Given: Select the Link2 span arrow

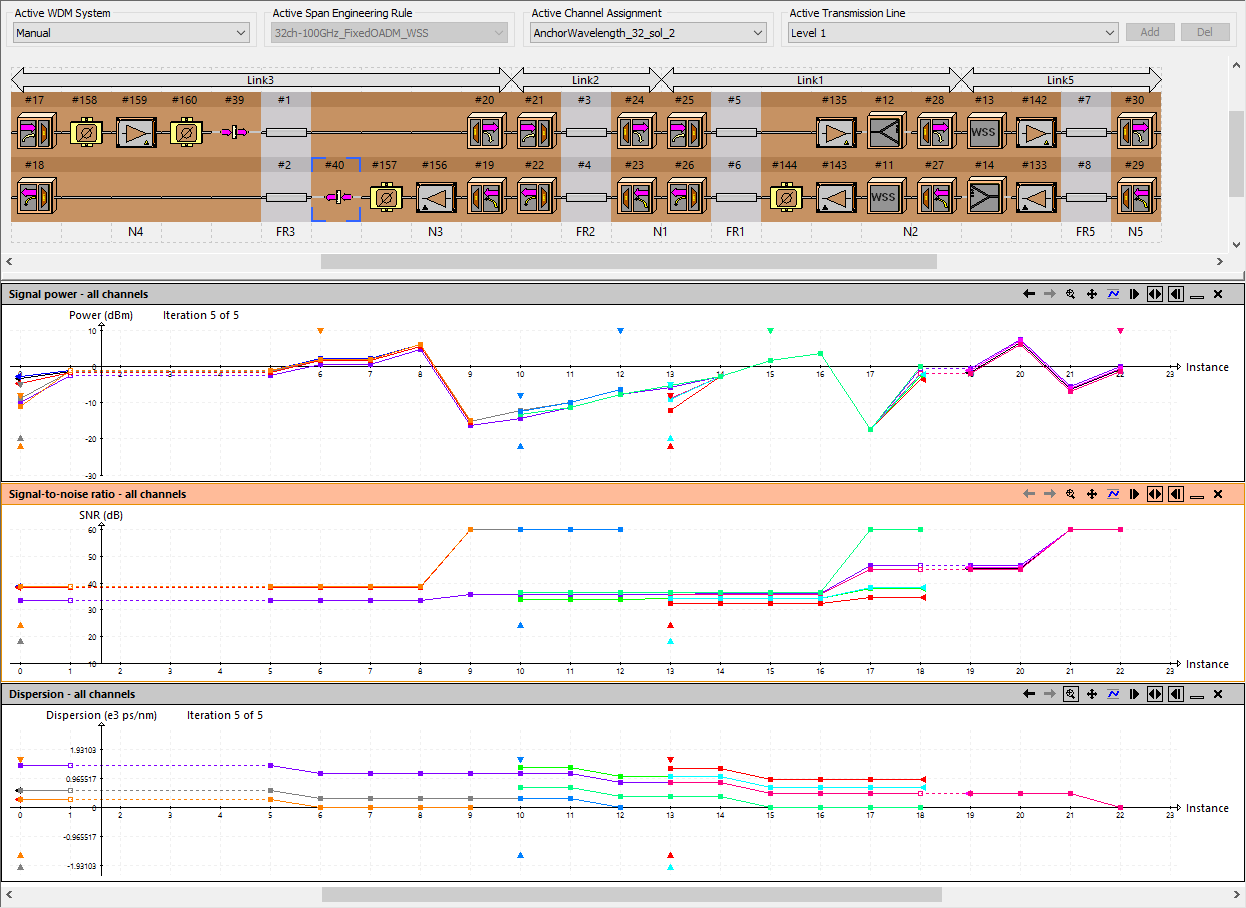Looking at the screenshot, I should [586, 79].
